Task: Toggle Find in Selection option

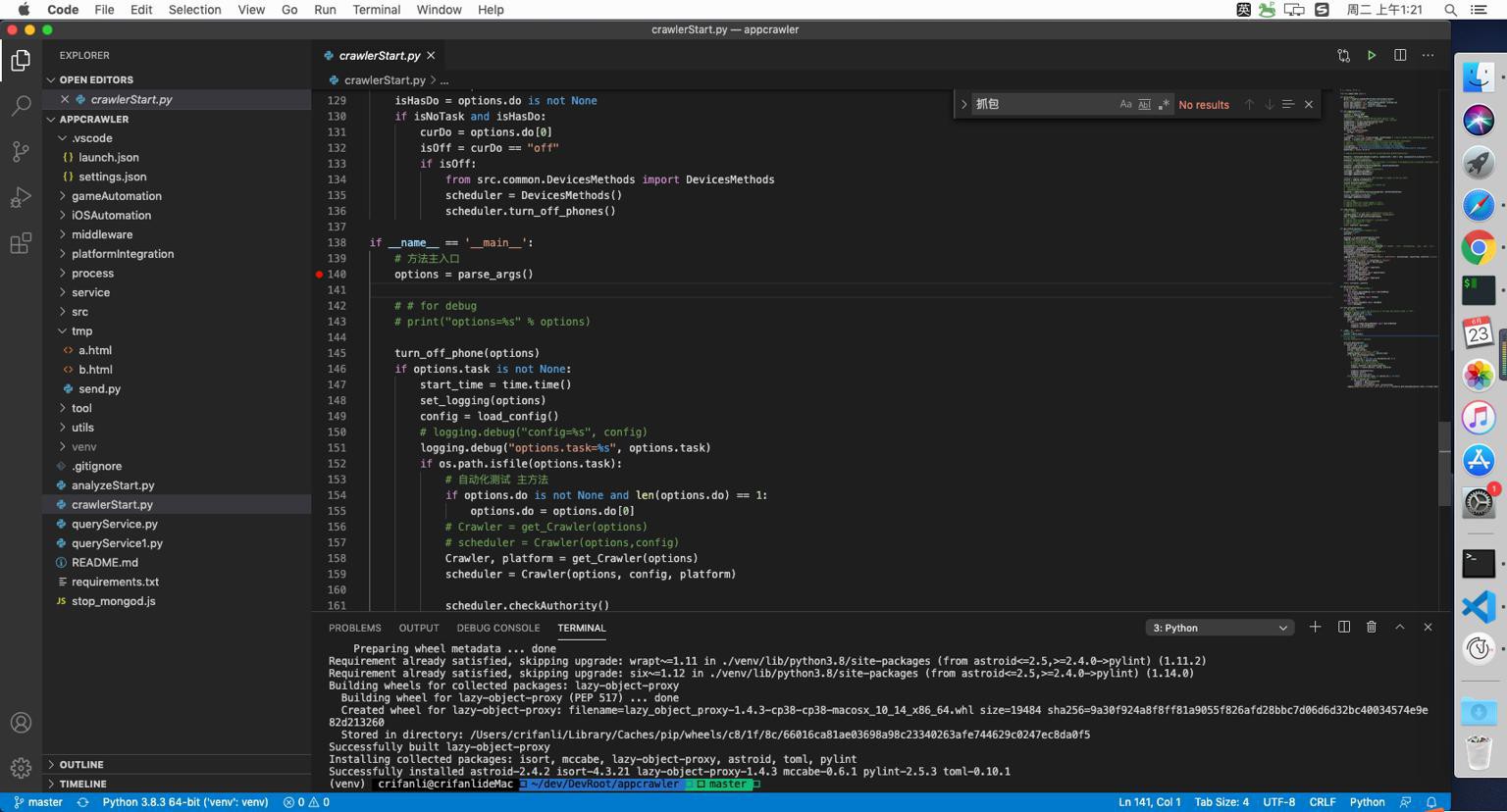Action: 1287,104
